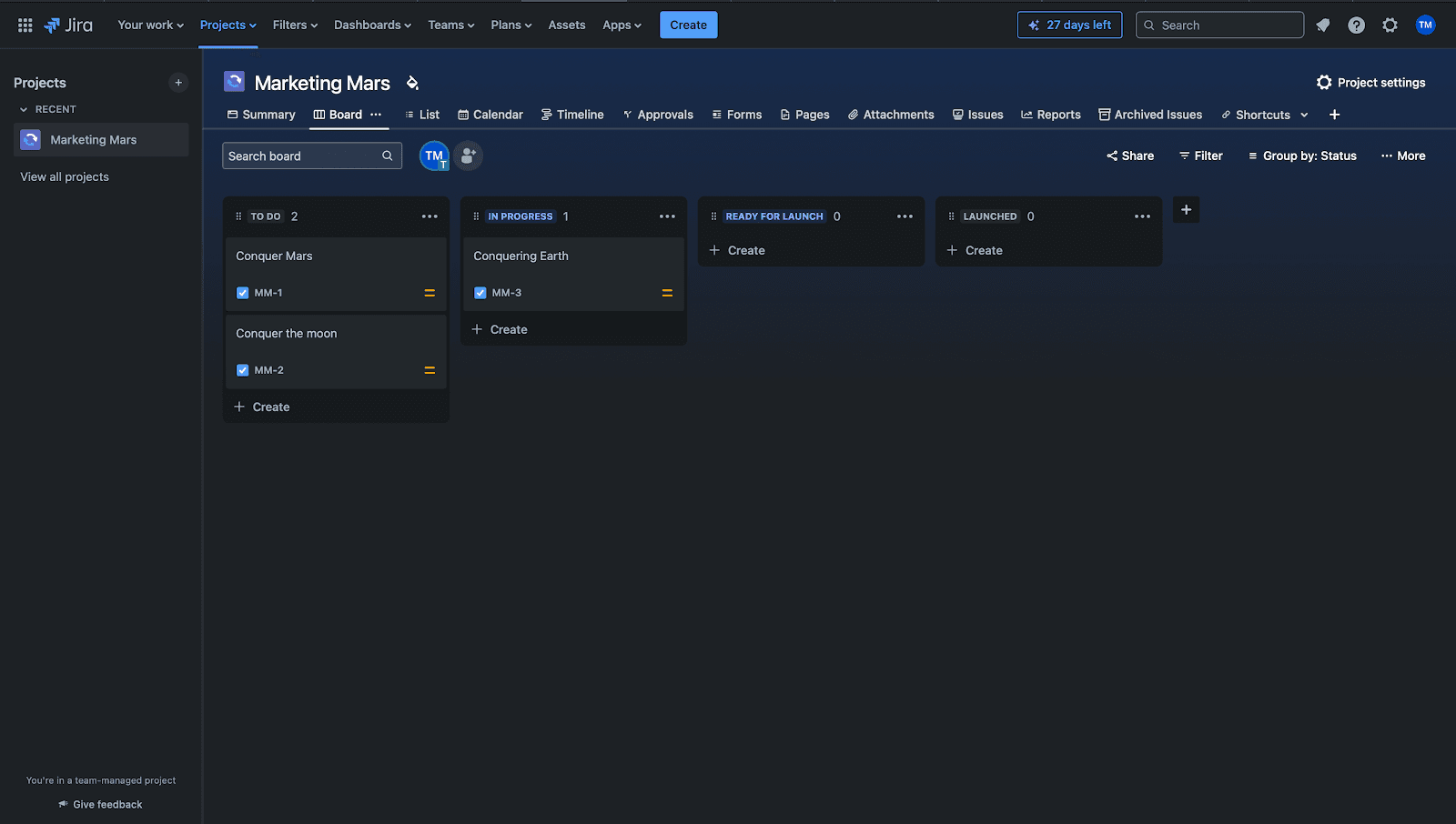
Task: Toggle the checkbox on task MM-3
Action: (480, 293)
